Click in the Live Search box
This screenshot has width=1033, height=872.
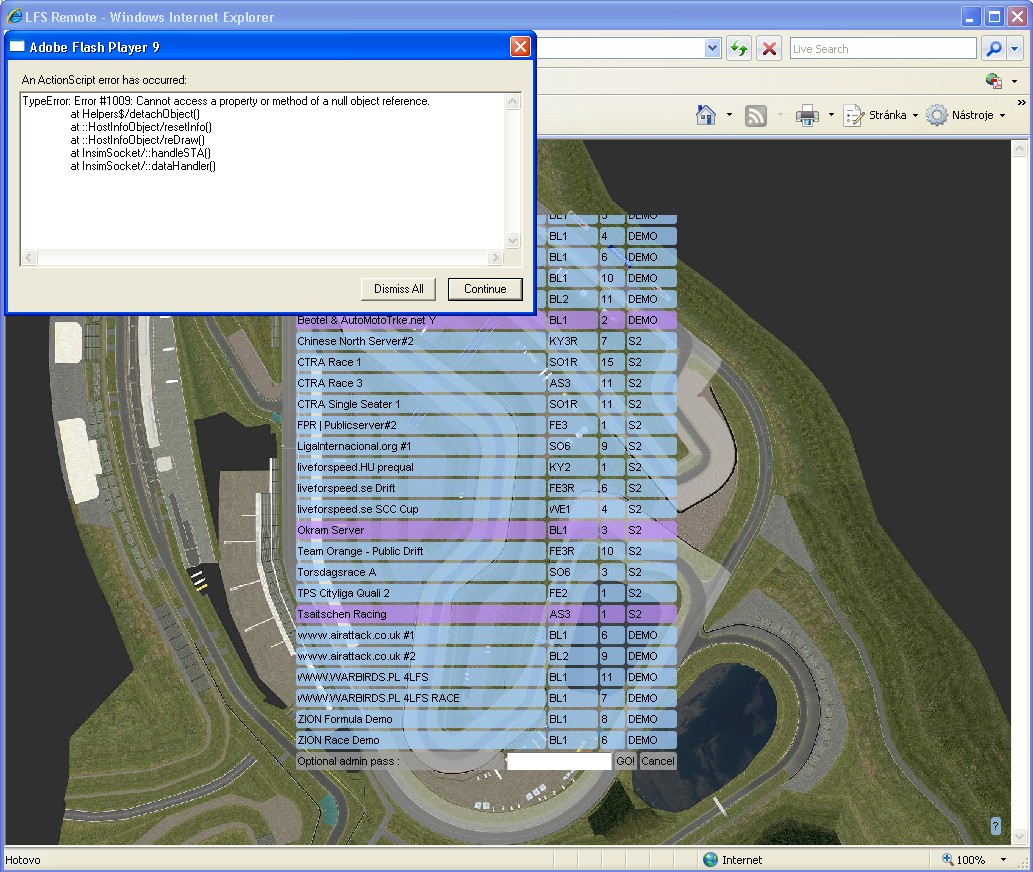click(883, 48)
